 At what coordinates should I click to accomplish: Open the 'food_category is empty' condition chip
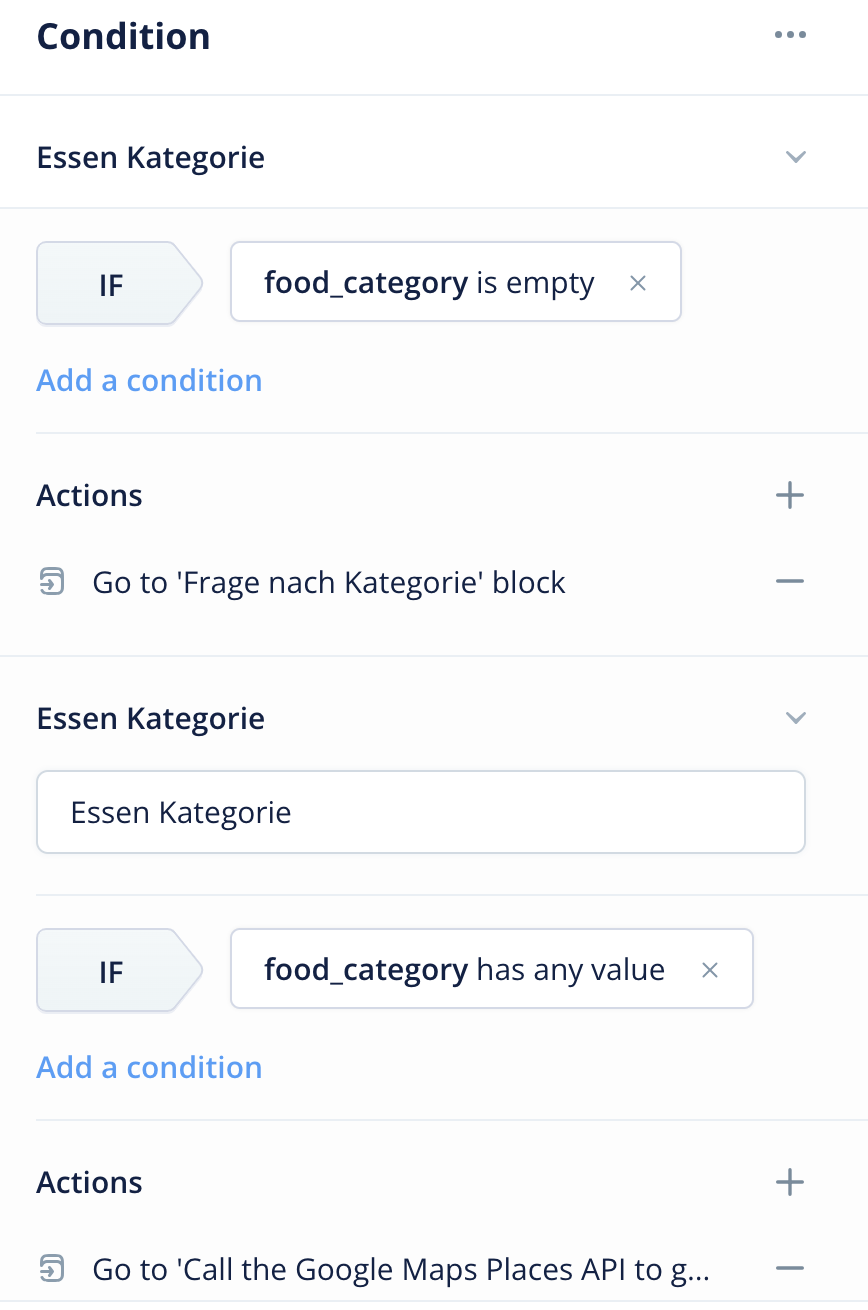click(x=456, y=281)
